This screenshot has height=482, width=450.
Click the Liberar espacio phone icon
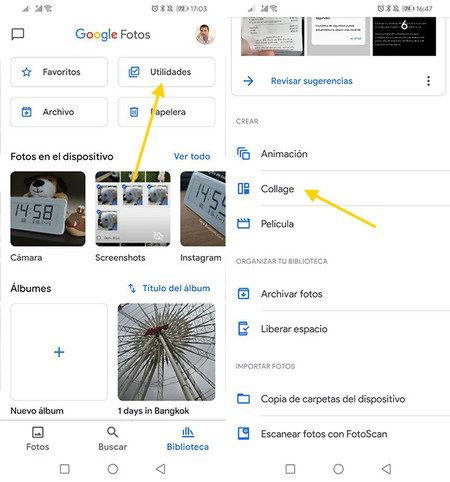(x=243, y=329)
